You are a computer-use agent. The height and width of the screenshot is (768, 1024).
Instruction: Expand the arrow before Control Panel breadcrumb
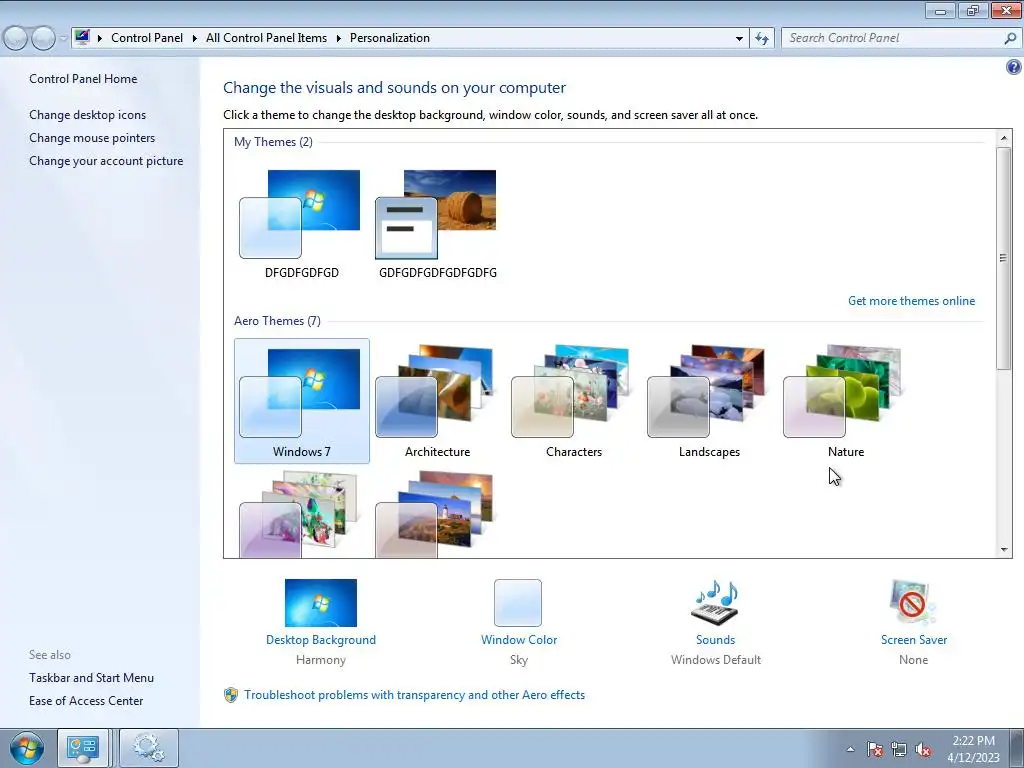100,39
